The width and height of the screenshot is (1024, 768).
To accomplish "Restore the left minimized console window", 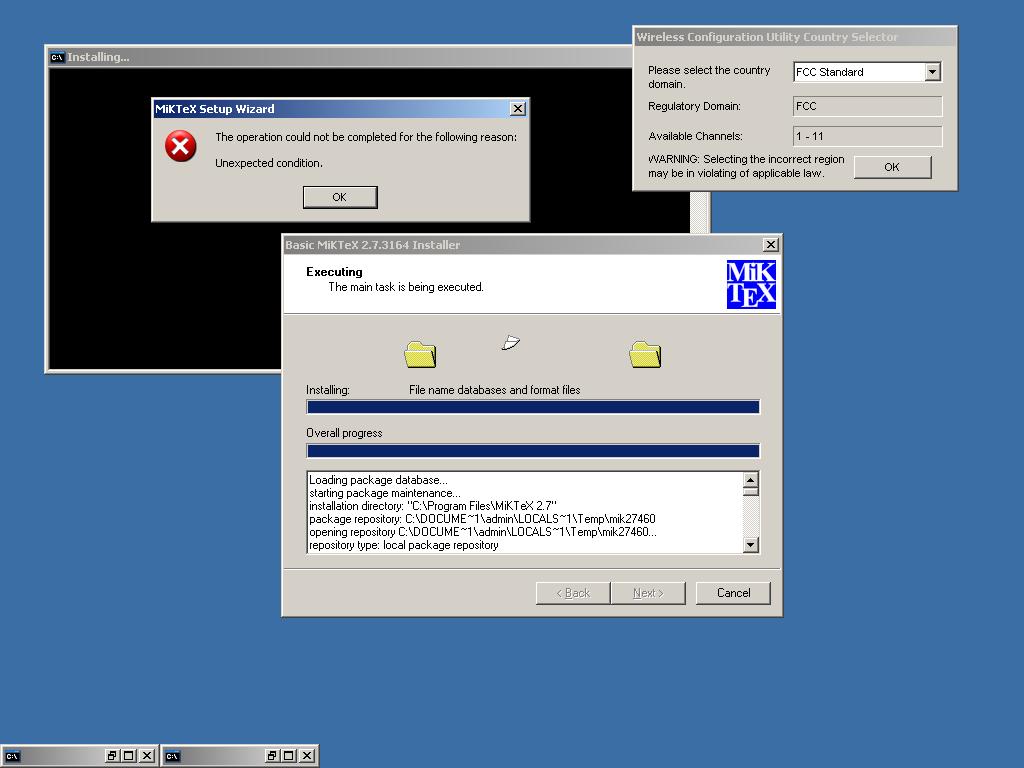I will tap(112, 756).
